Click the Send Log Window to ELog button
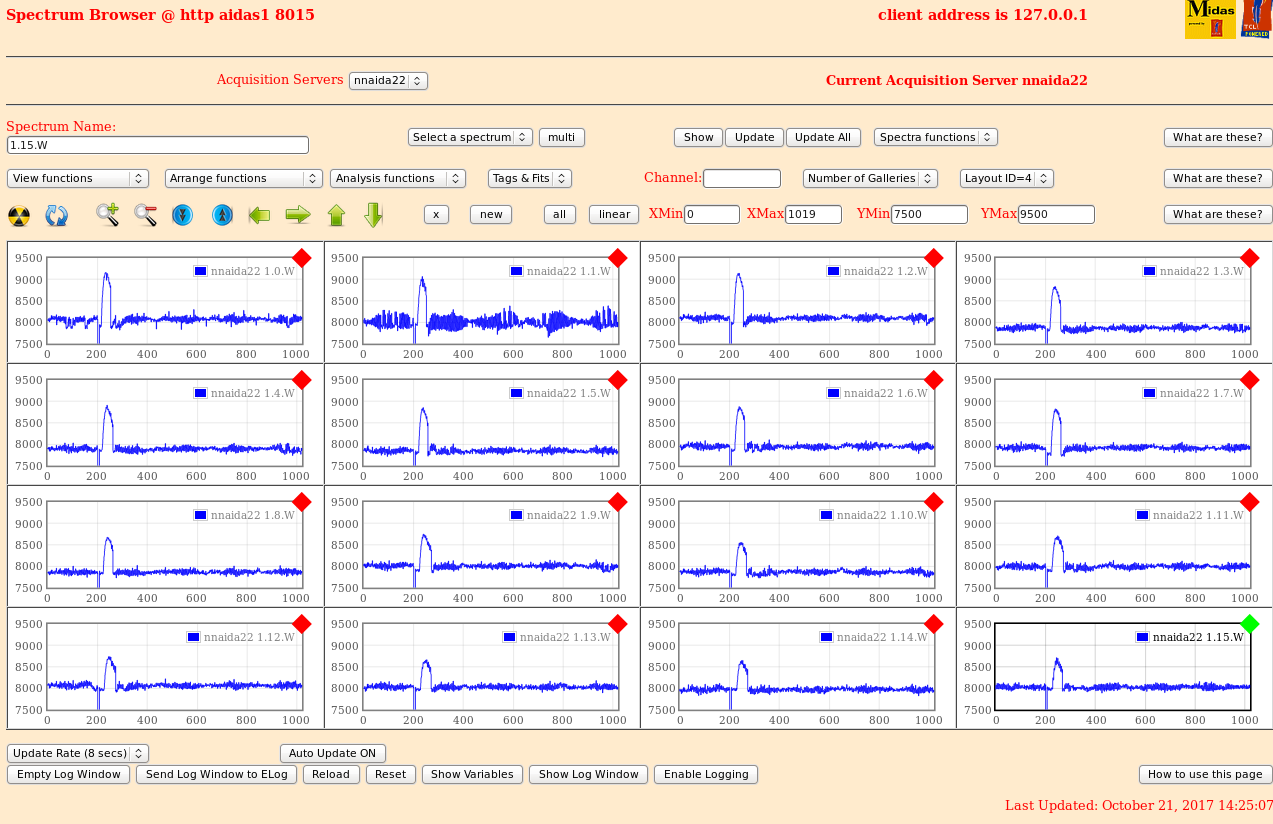 [x=216, y=774]
